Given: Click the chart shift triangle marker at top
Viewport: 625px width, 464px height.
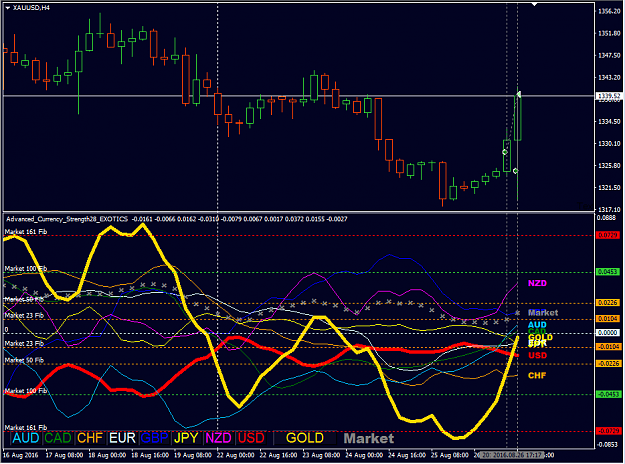Looking at the screenshot, I should 535,4.
